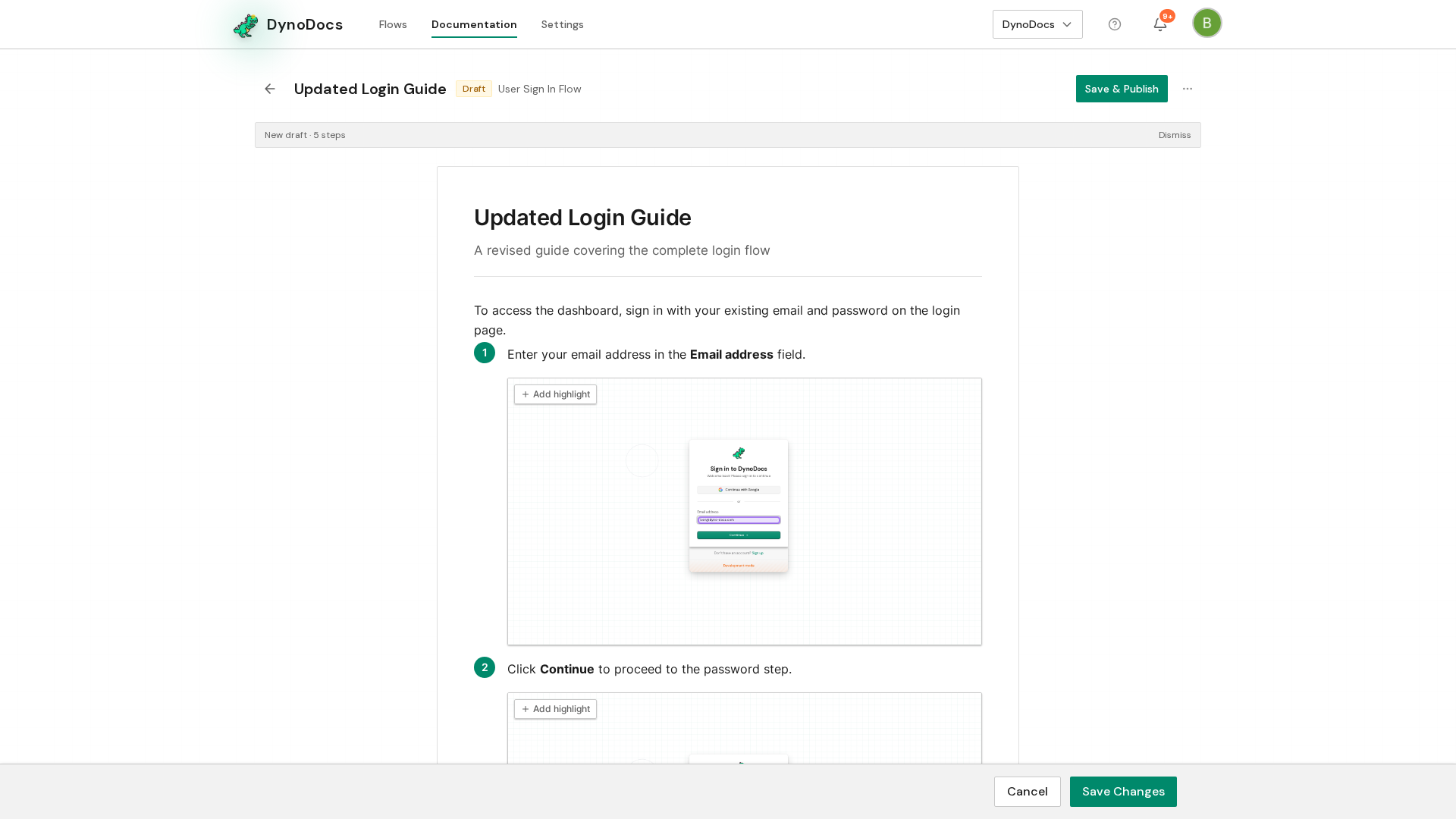Edit step 2 text about clicking Continue
The height and width of the screenshot is (819, 1456).
pos(649,669)
